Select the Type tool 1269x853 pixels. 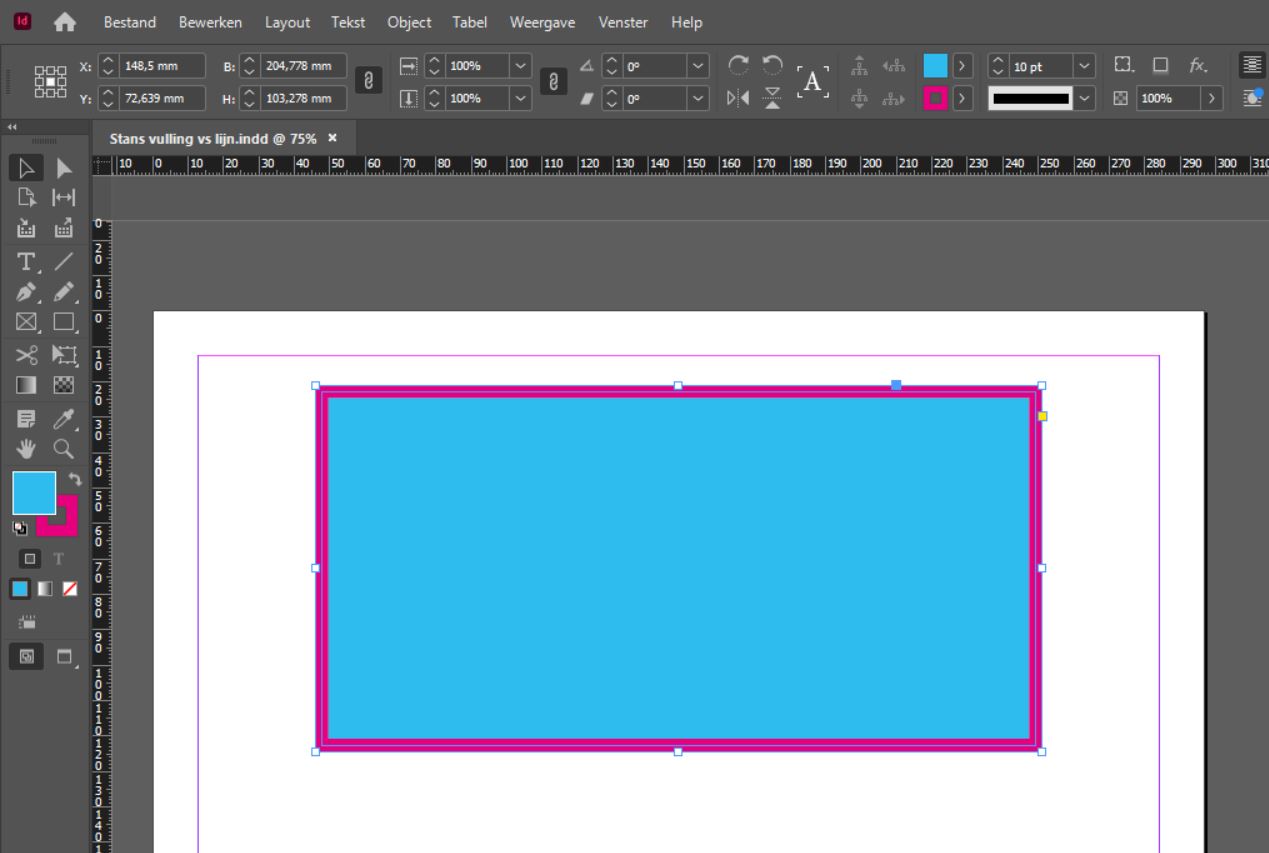click(x=27, y=262)
